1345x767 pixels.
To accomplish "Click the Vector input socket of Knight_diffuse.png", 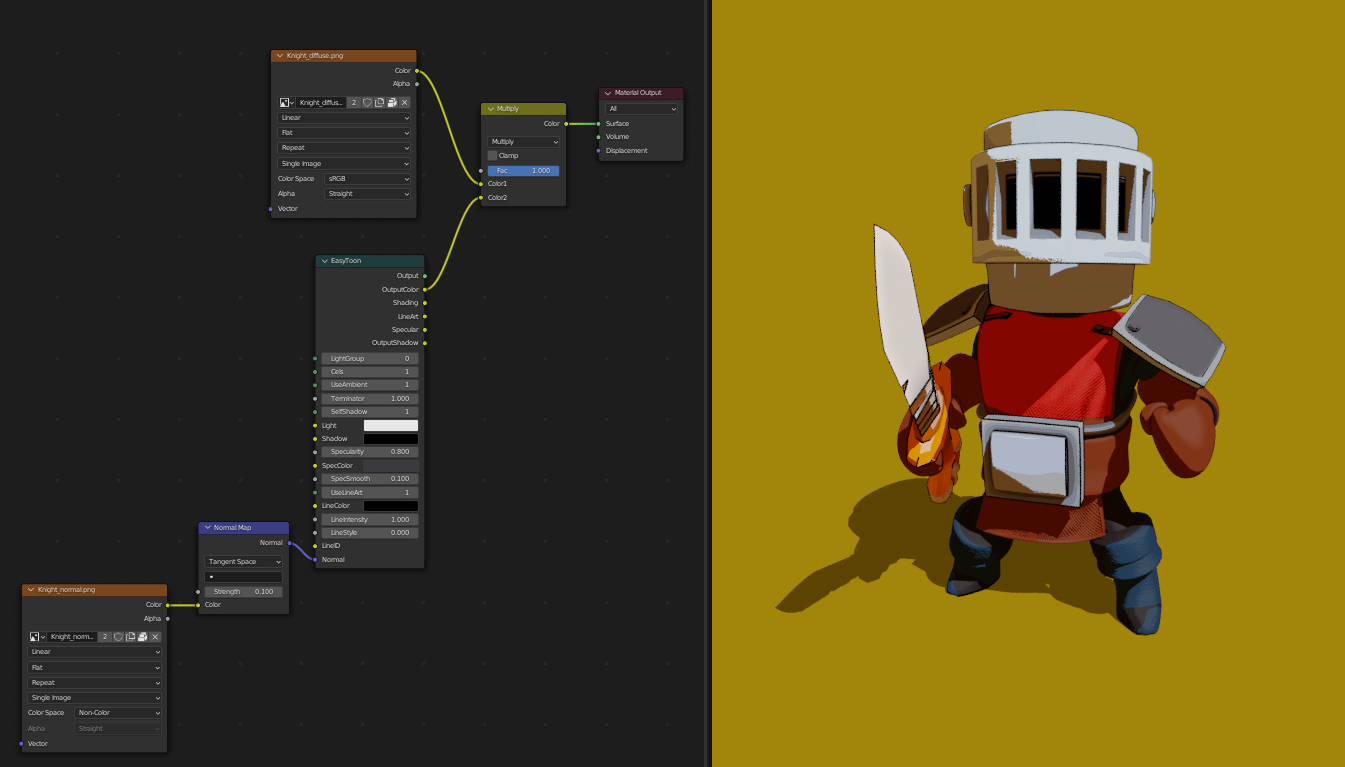I will (271, 209).
